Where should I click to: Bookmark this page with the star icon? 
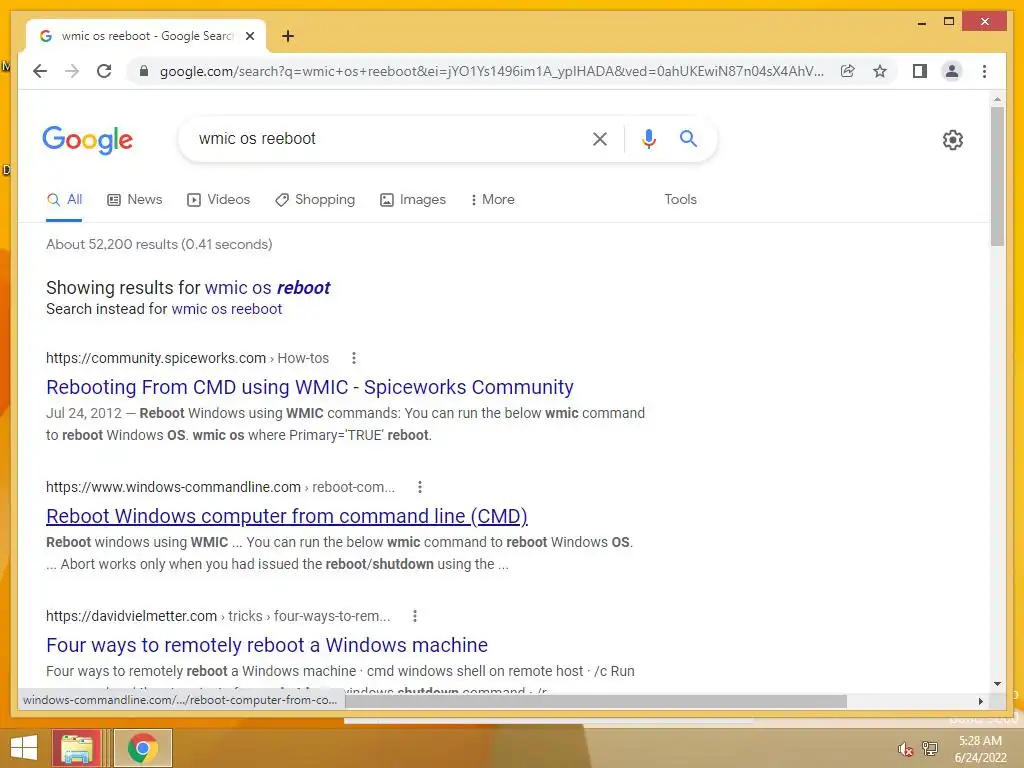pos(880,71)
